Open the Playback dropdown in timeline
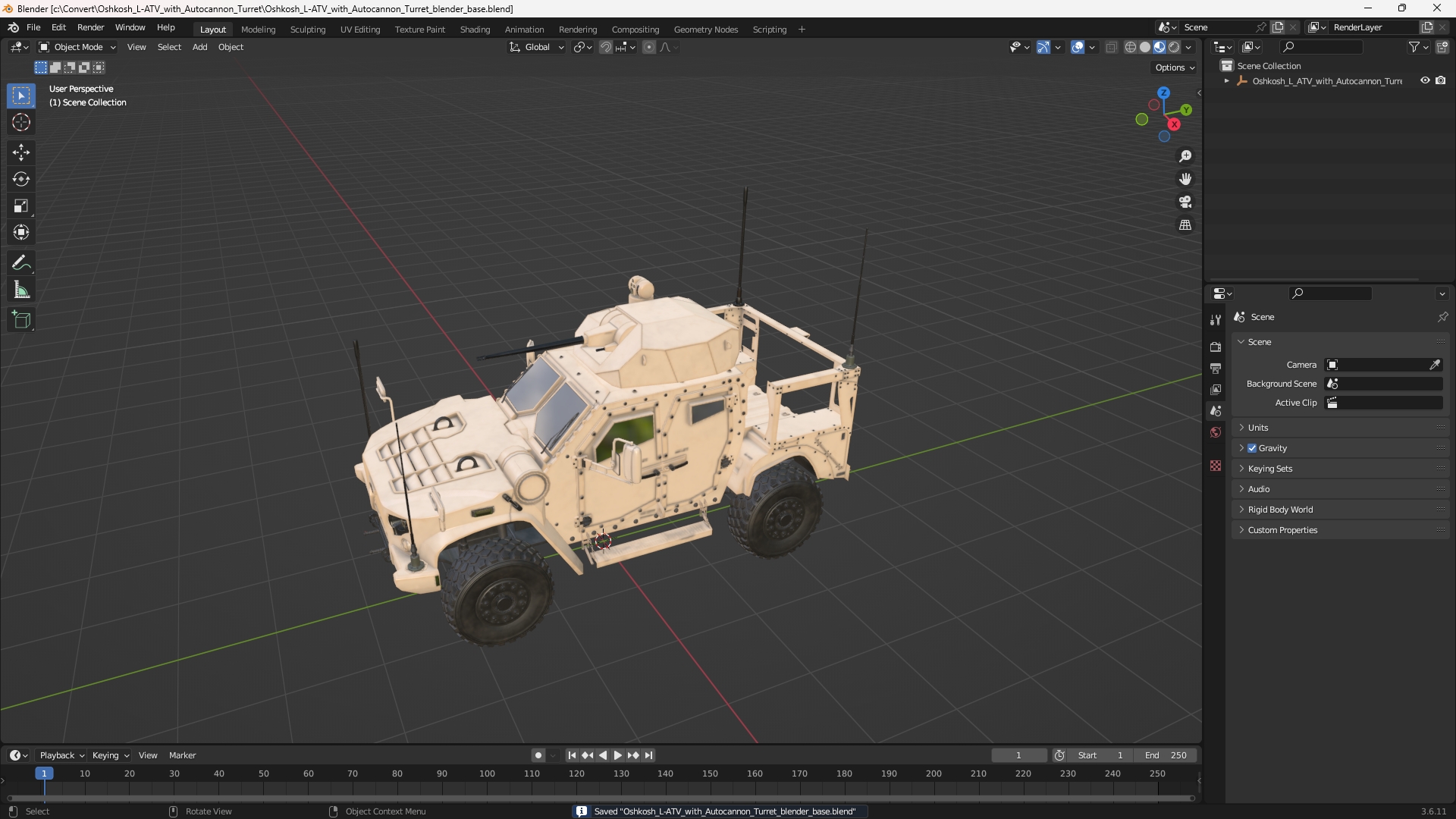1456x819 pixels. tap(61, 755)
